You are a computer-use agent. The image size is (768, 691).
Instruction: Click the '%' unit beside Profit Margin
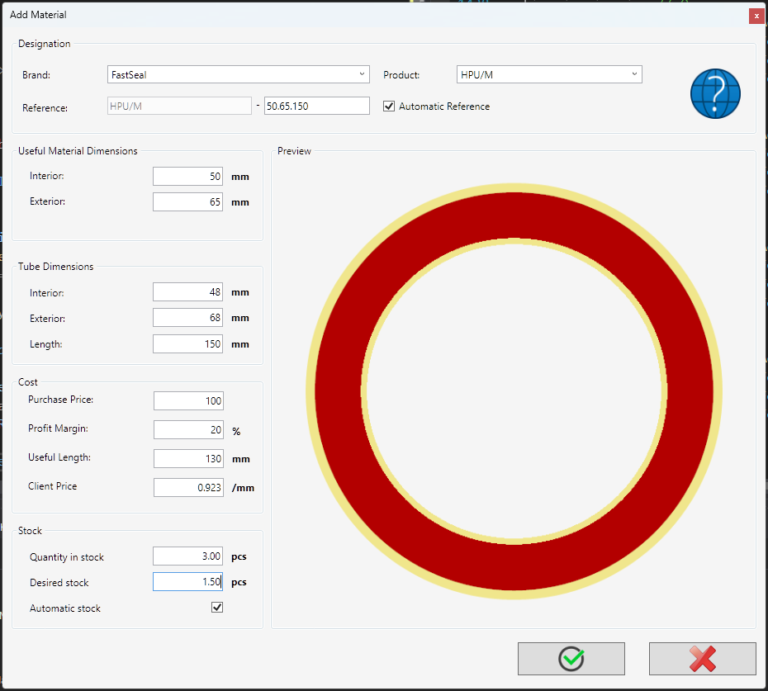236,431
